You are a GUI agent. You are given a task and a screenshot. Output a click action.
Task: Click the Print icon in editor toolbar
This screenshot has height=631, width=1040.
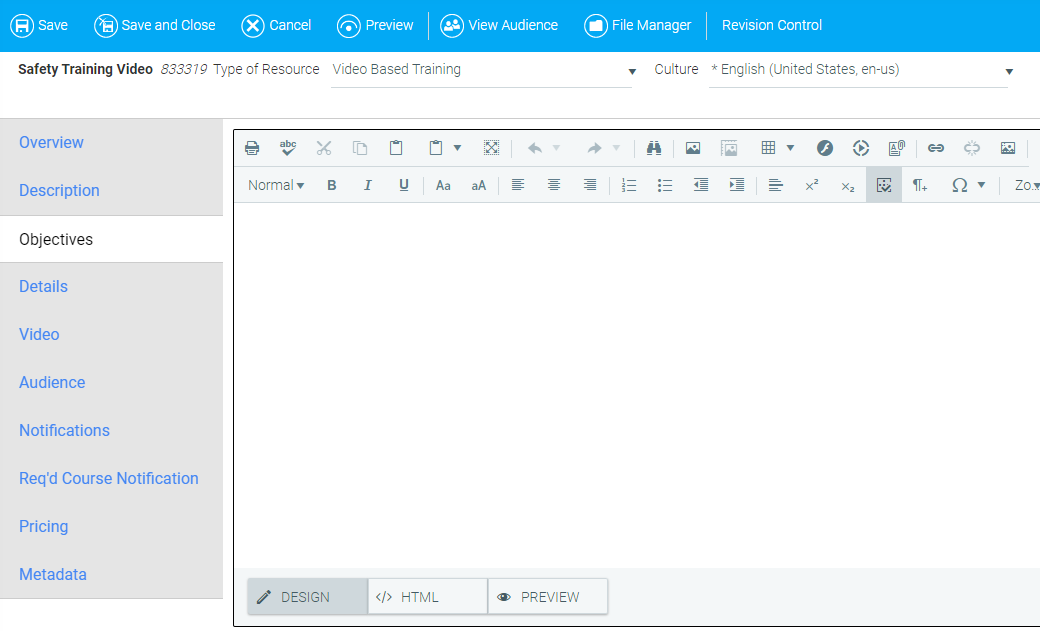(x=252, y=148)
